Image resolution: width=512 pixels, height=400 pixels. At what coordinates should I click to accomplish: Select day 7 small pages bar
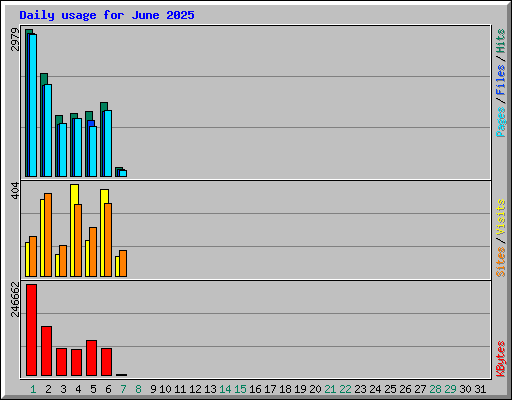coord(123,173)
